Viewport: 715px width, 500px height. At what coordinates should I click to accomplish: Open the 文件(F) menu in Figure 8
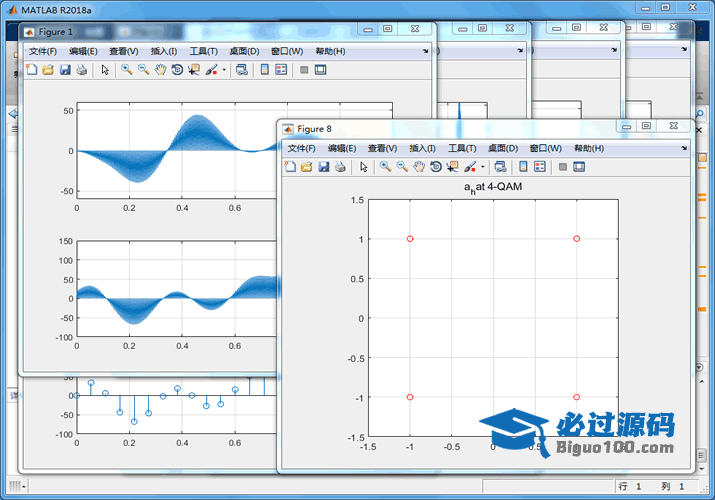(301, 148)
